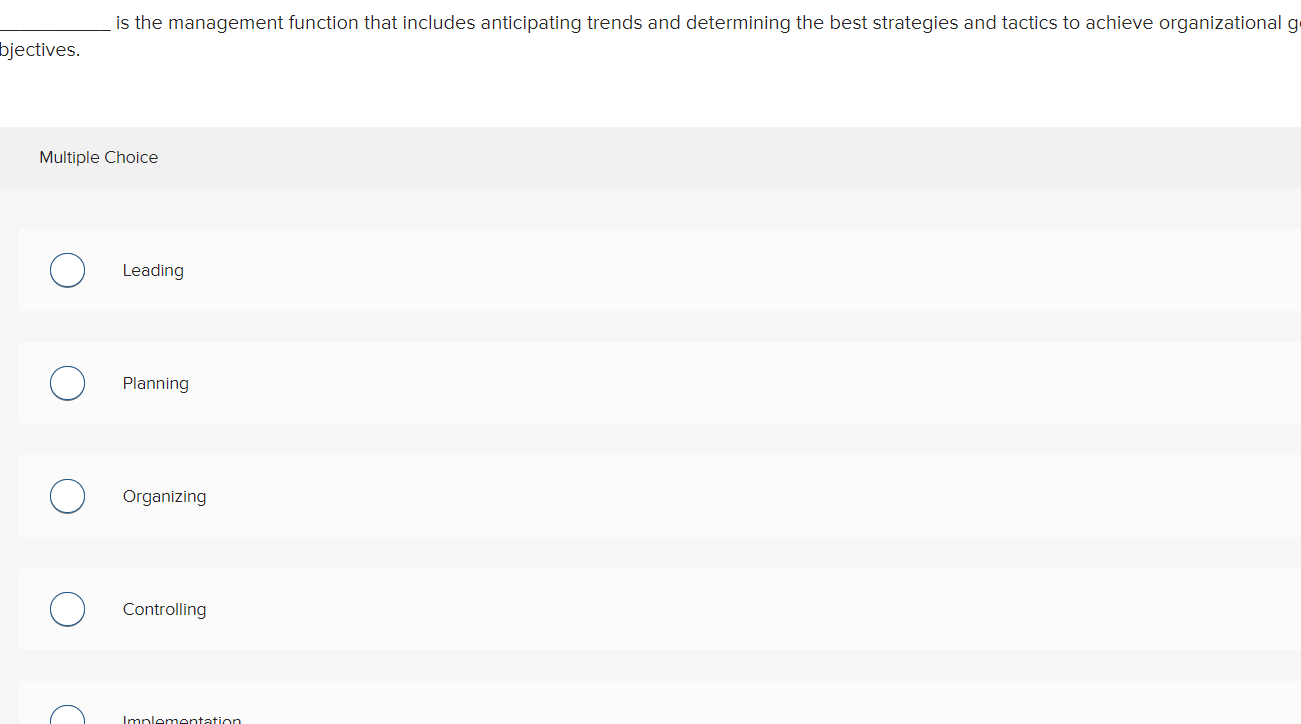Image resolution: width=1301 pixels, height=724 pixels.
Task: Click the Multiple Choice section header
Action: click(x=98, y=157)
